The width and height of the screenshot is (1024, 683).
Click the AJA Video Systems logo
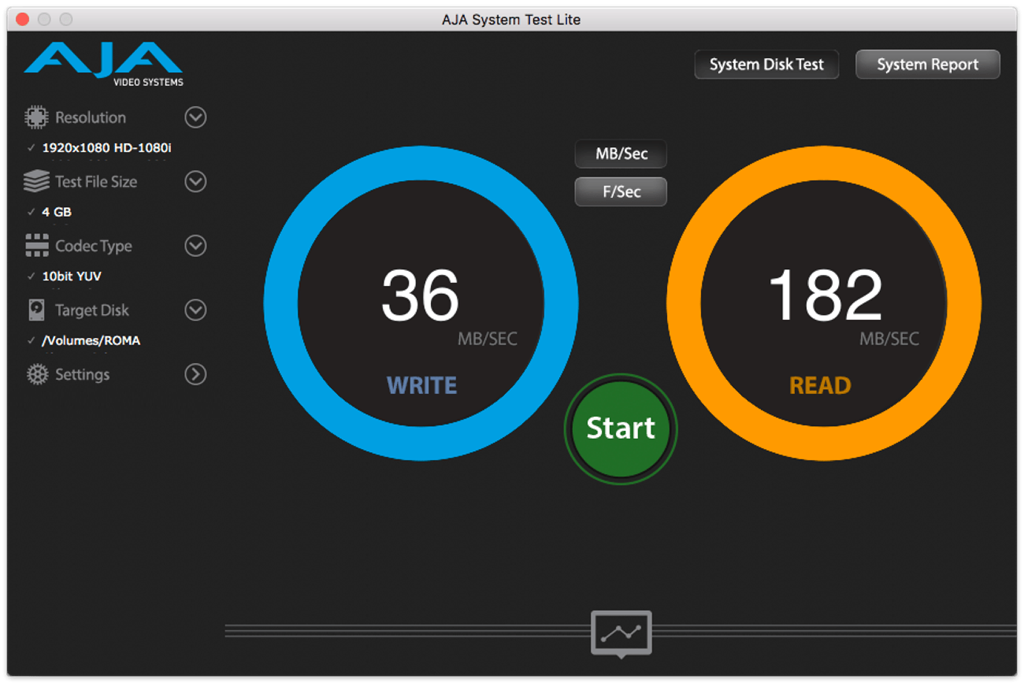pyautogui.click(x=104, y=65)
